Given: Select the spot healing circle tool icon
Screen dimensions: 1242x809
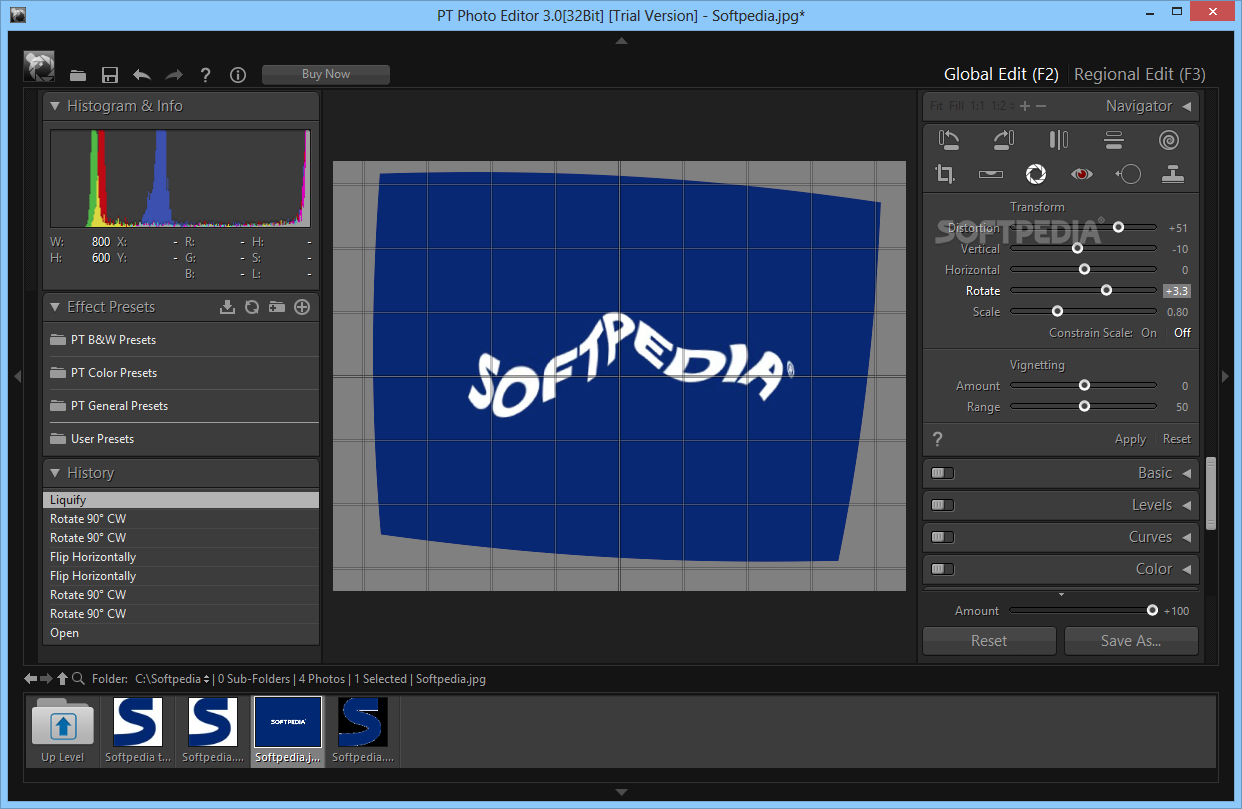Looking at the screenshot, I should tap(1128, 174).
